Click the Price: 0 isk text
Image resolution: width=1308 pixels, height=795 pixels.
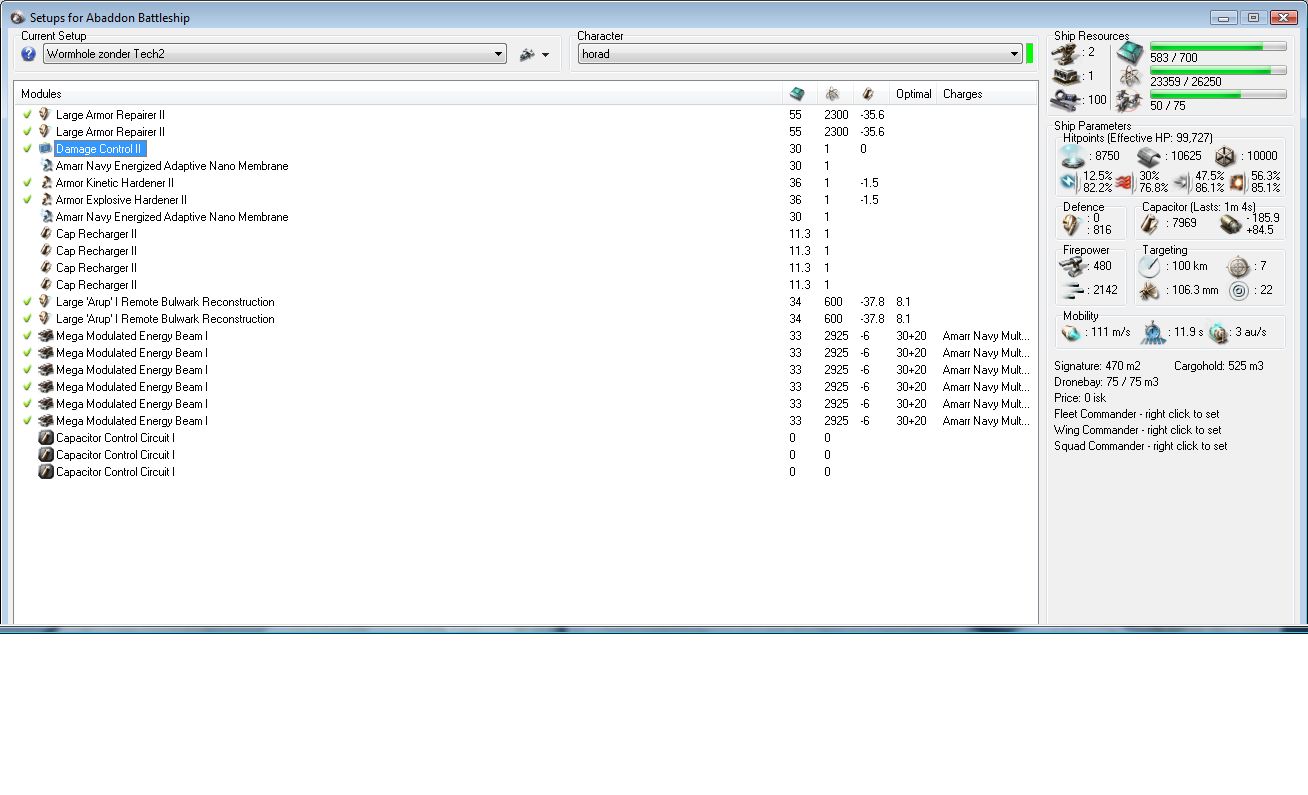[x=1080, y=398]
